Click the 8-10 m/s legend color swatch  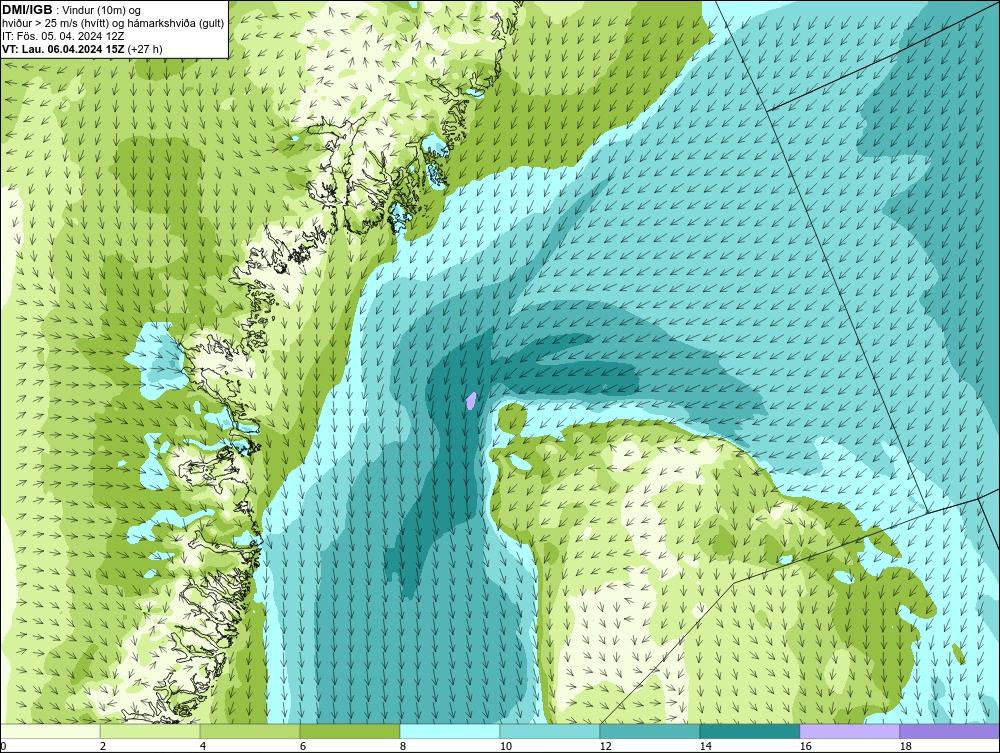click(450, 731)
